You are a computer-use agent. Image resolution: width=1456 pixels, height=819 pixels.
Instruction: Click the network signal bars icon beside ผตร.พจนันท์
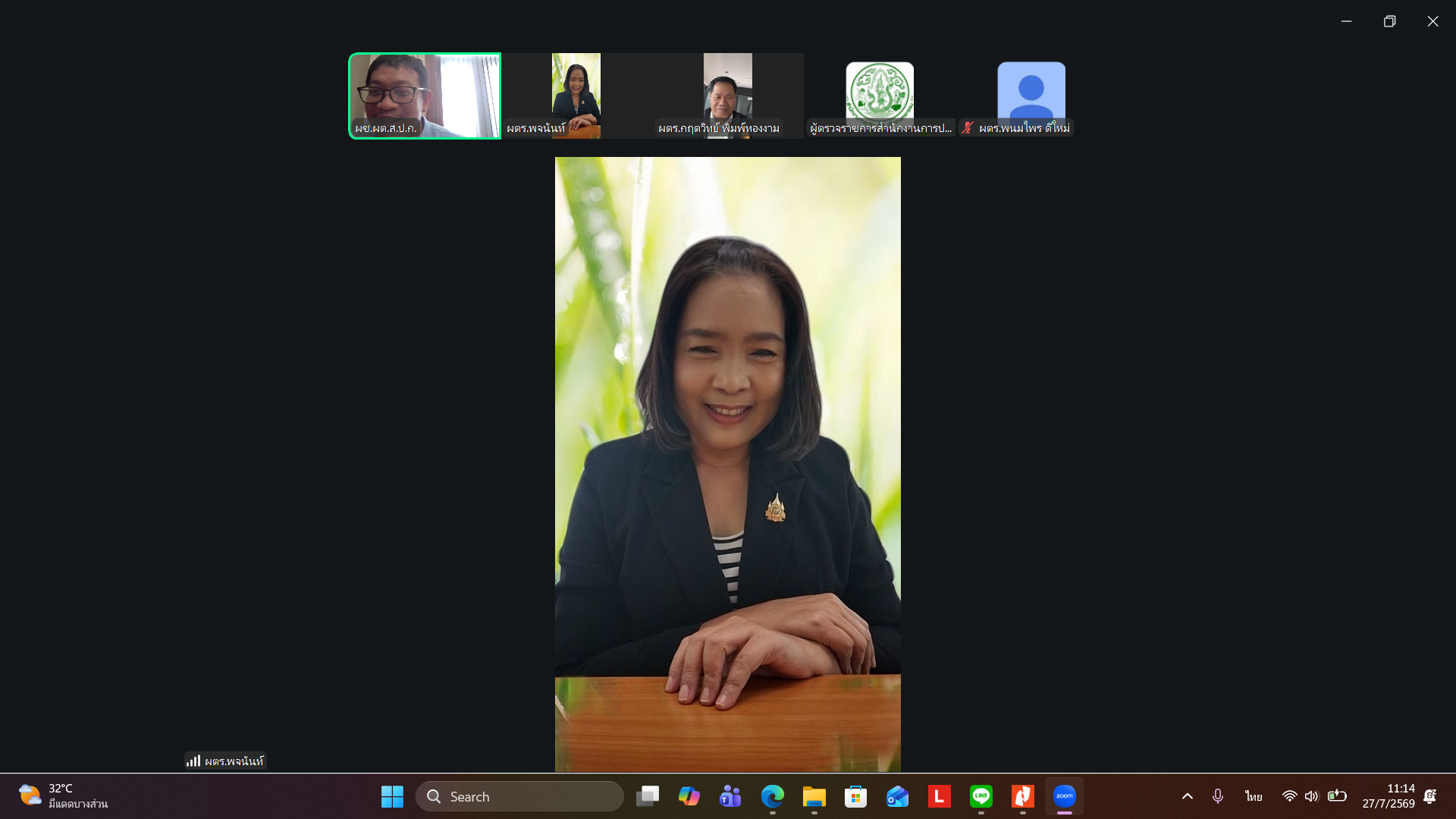[x=193, y=761]
